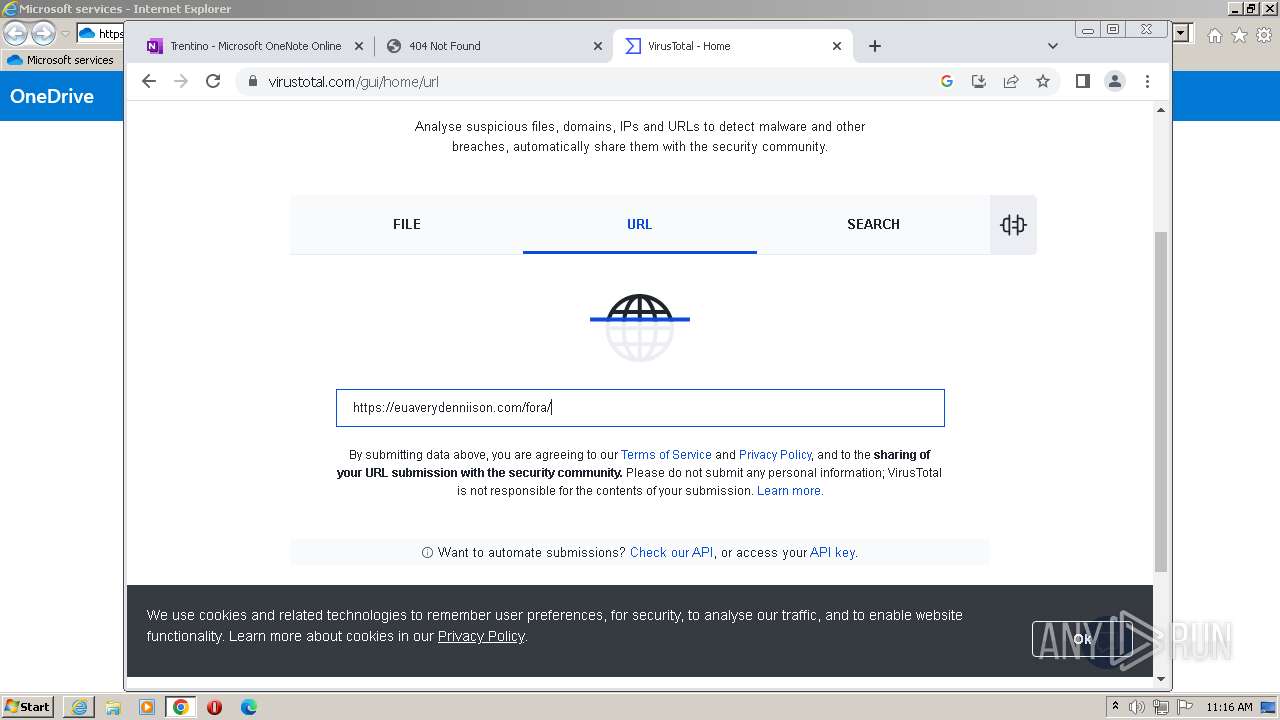Click the install app icon in the address bar

pos(979,81)
